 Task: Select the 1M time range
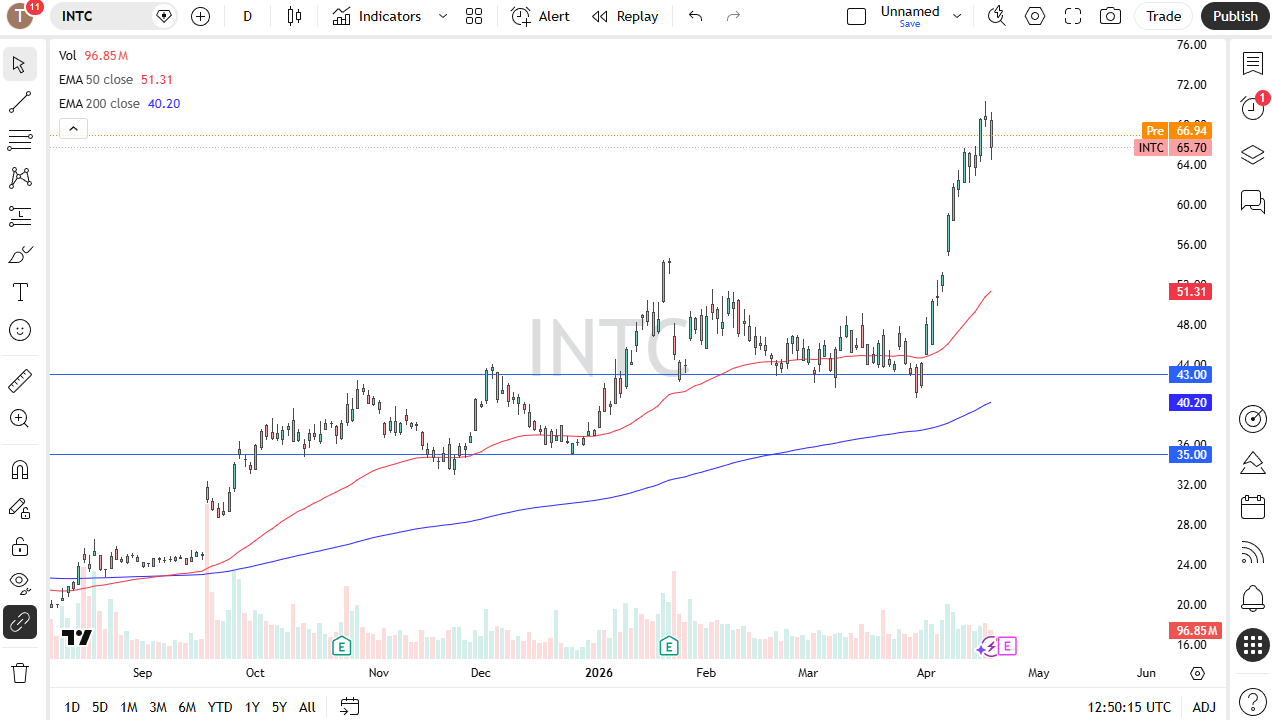click(x=129, y=707)
